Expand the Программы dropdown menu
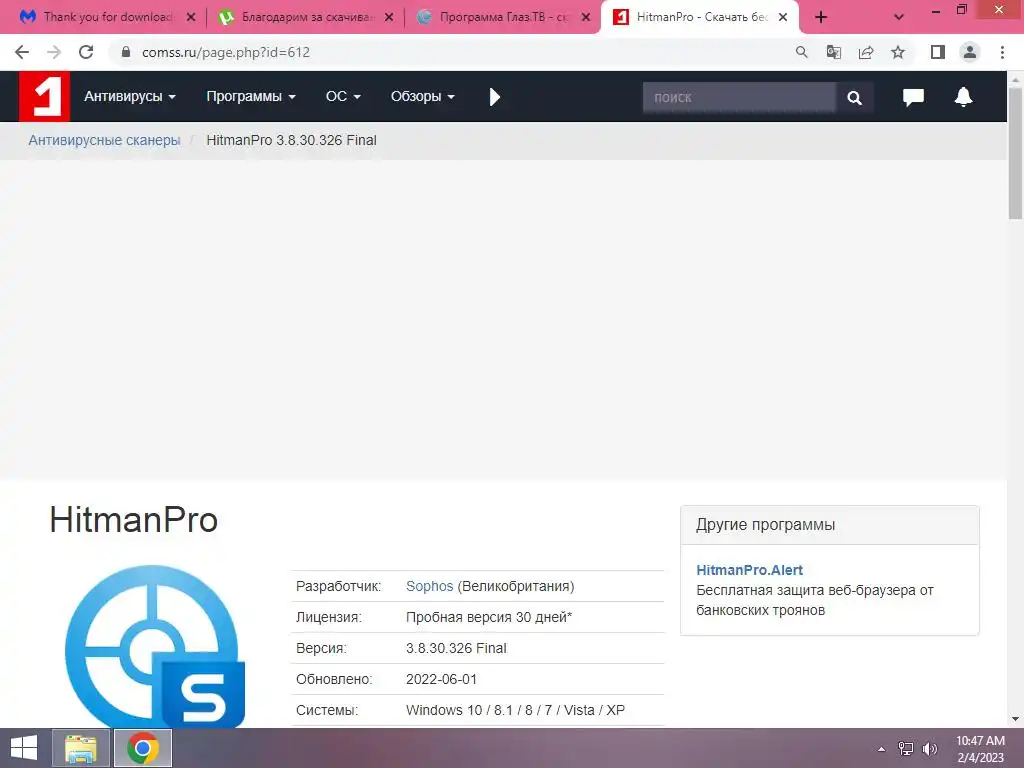1024x768 pixels. pos(251,97)
